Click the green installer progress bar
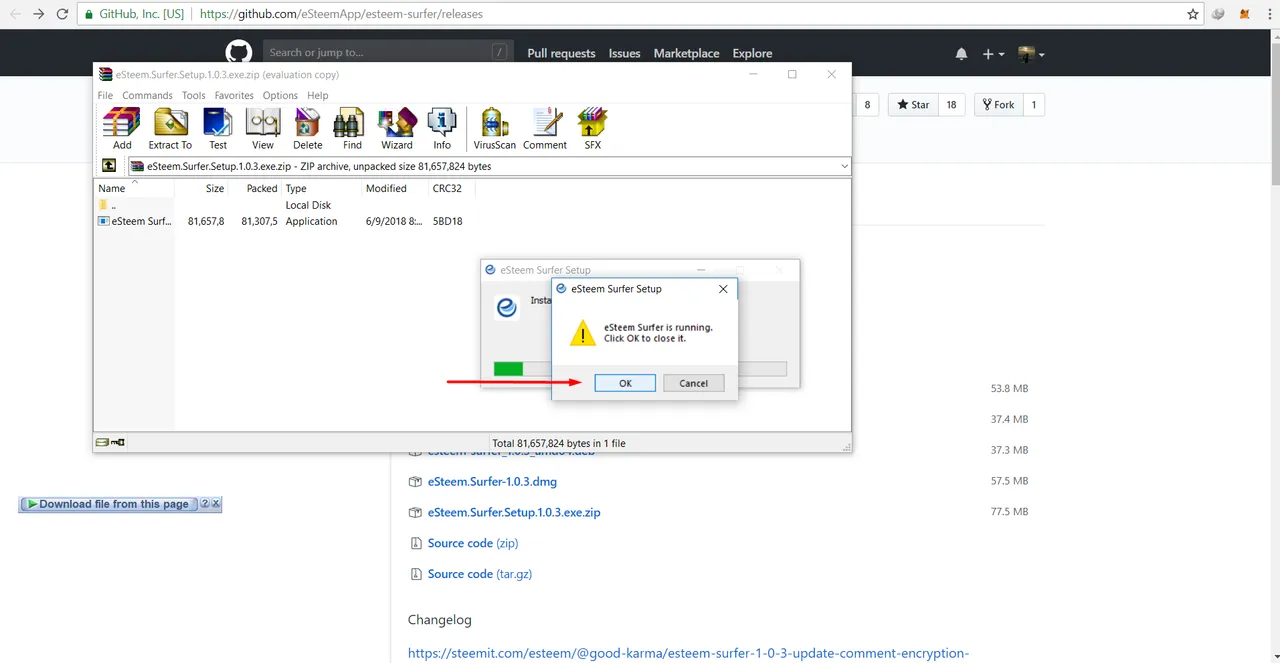Screen dimensions: 1280x663 coord(508,369)
